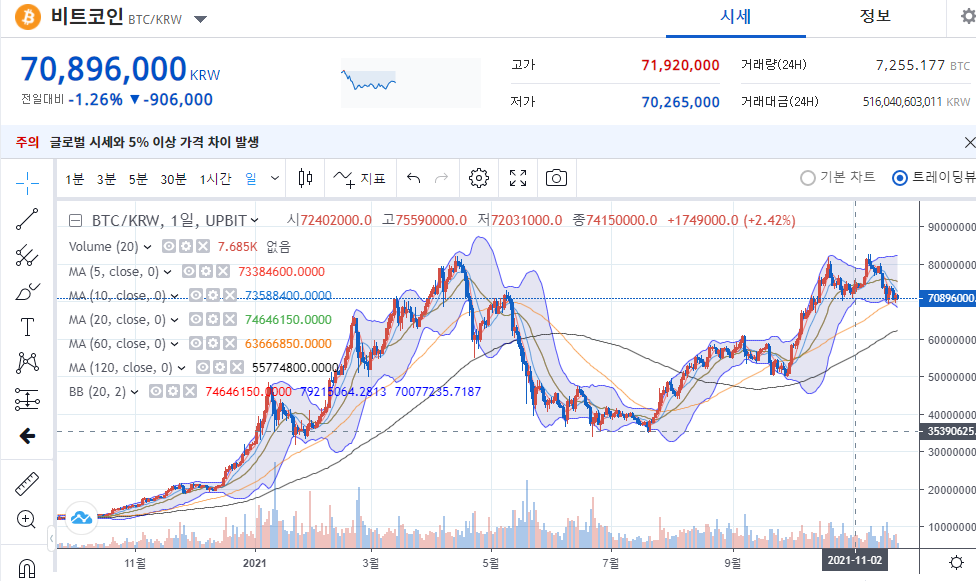Expand the MA (20, close, 0) chevron

174,320
